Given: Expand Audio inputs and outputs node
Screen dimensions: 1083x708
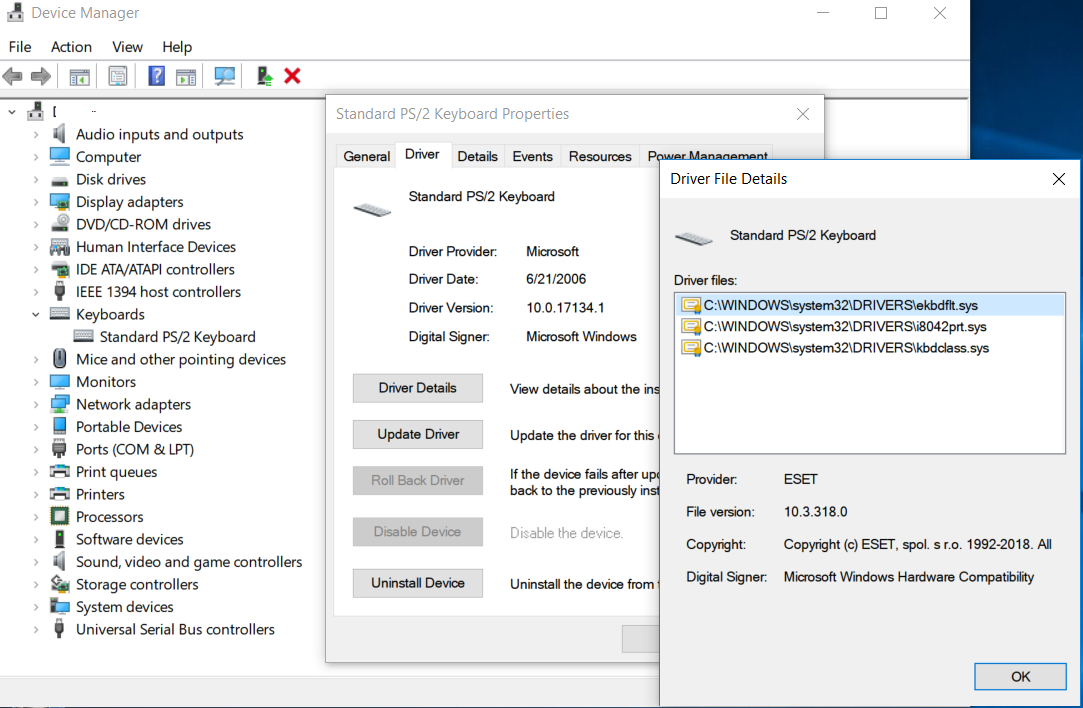Looking at the screenshot, I should (36, 135).
